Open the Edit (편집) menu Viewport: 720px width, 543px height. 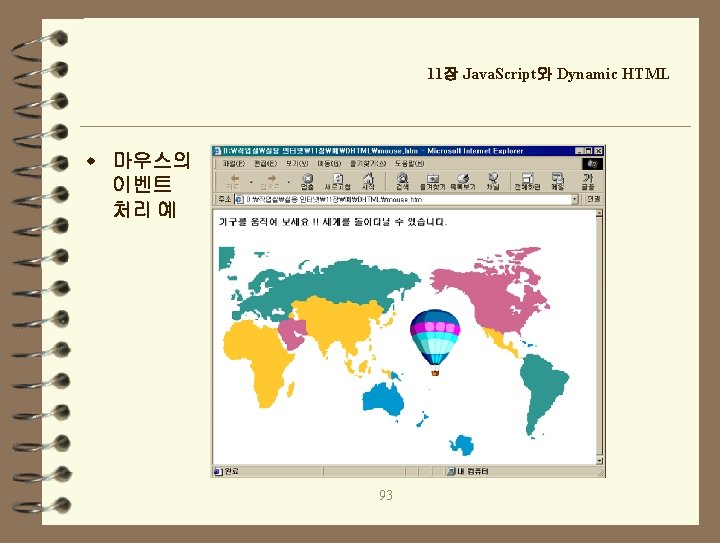(265, 163)
